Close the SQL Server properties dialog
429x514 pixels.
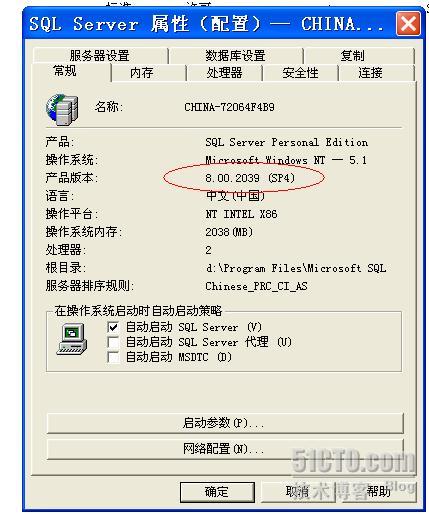coord(408,23)
